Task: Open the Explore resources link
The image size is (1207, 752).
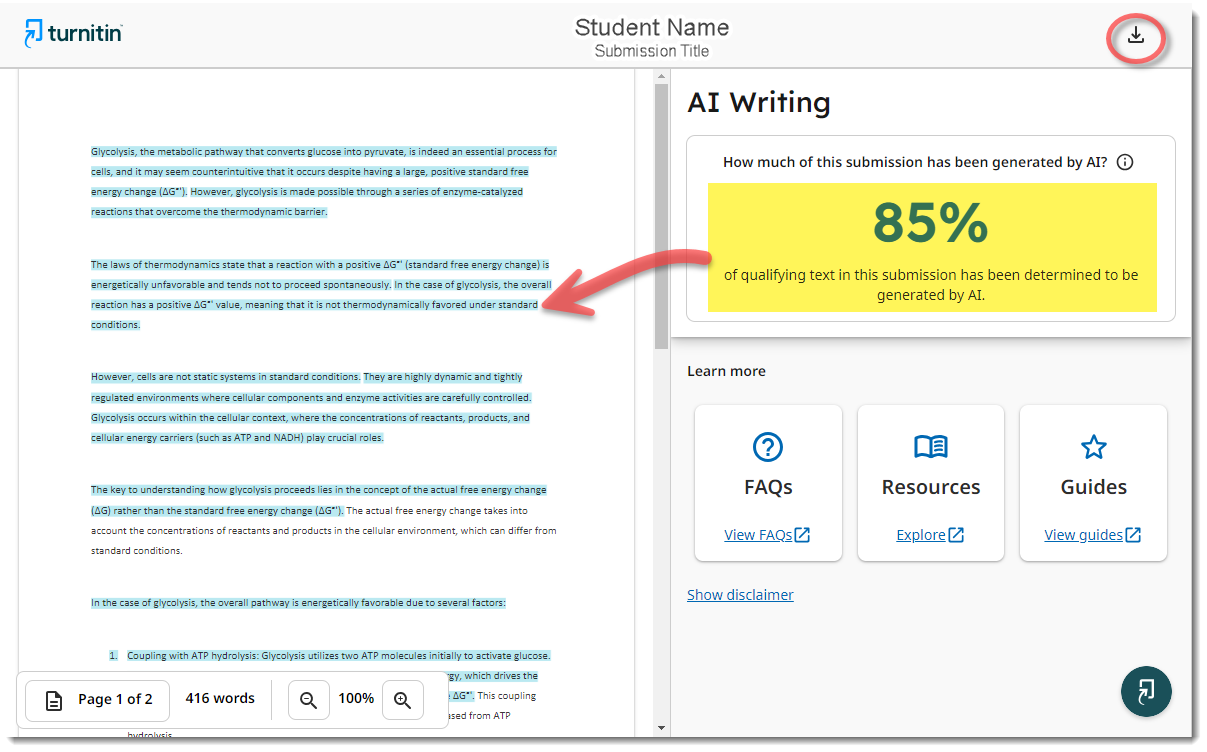Action: (930, 535)
